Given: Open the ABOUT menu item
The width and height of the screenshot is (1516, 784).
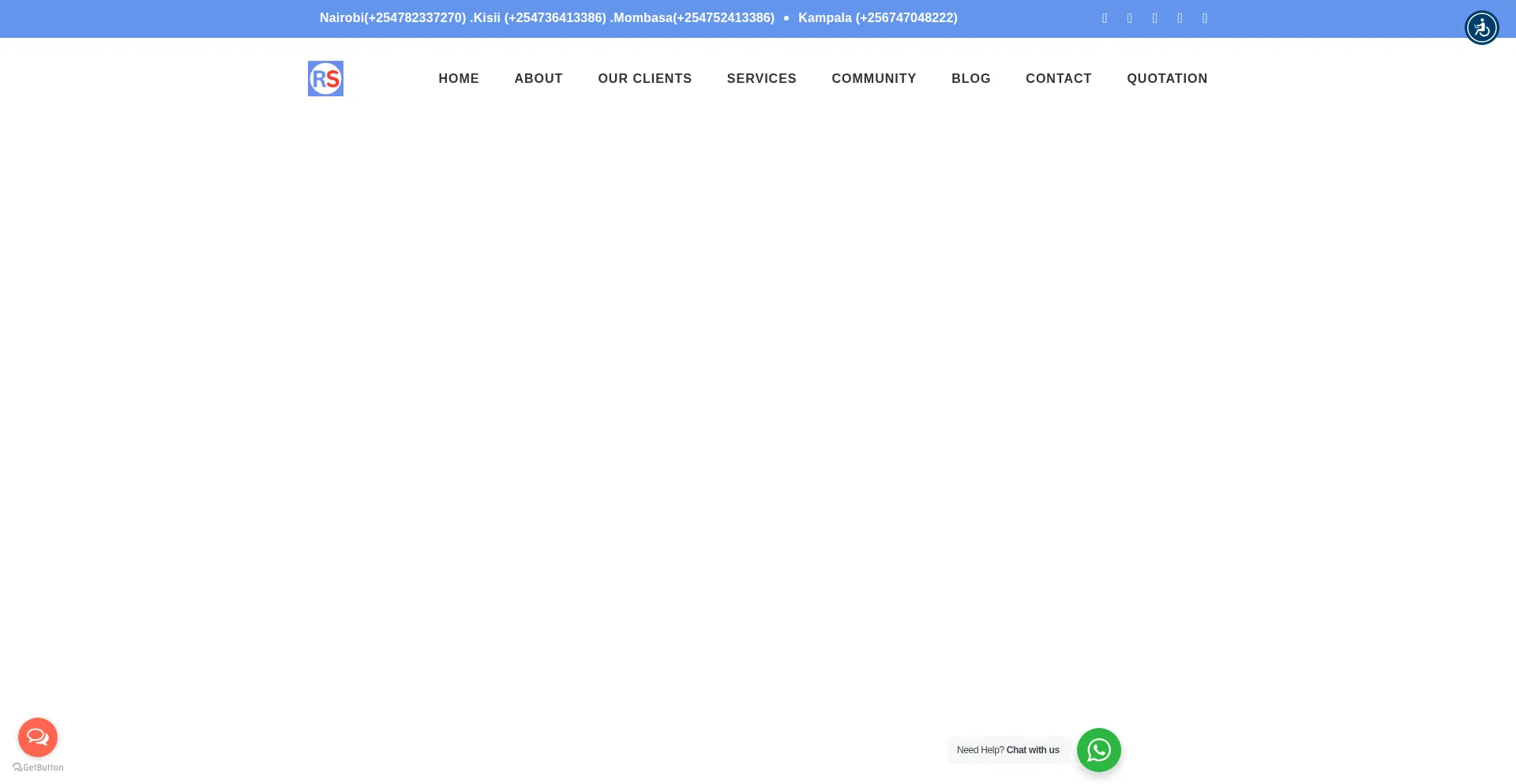Looking at the screenshot, I should point(538,79).
